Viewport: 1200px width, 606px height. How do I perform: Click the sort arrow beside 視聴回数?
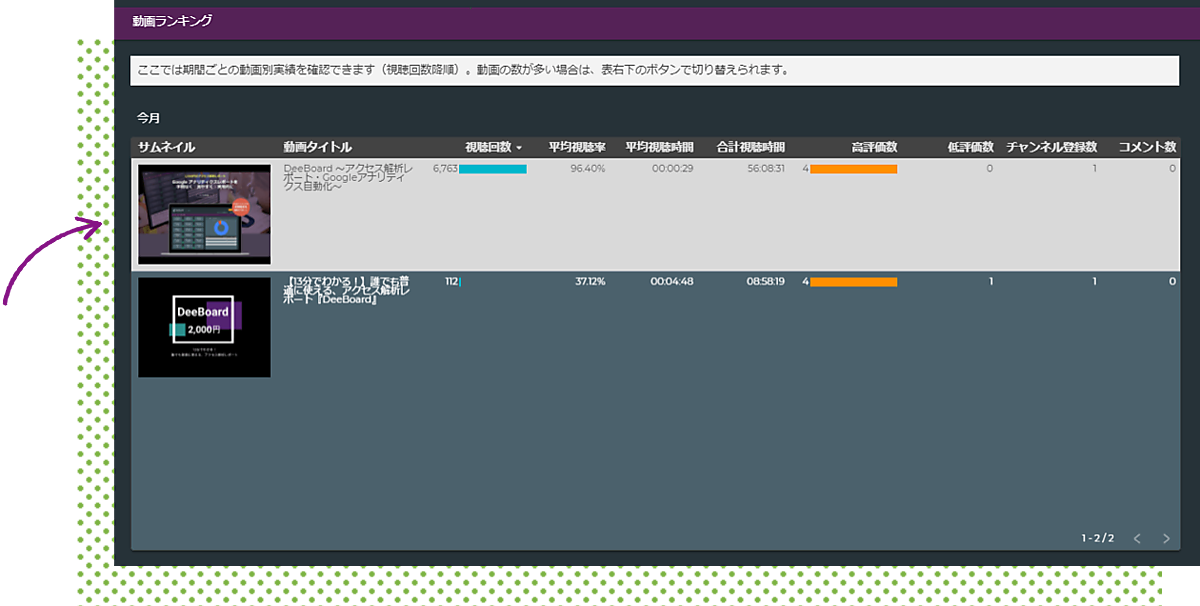coord(519,148)
